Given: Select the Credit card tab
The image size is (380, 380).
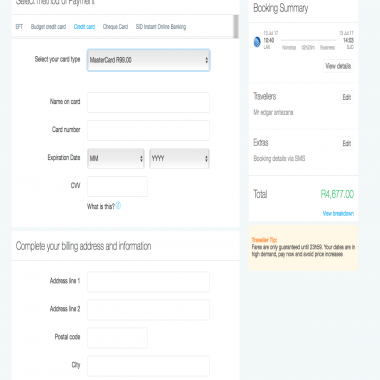Looking at the screenshot, I should pyautogui.click(x=84, y=27).
